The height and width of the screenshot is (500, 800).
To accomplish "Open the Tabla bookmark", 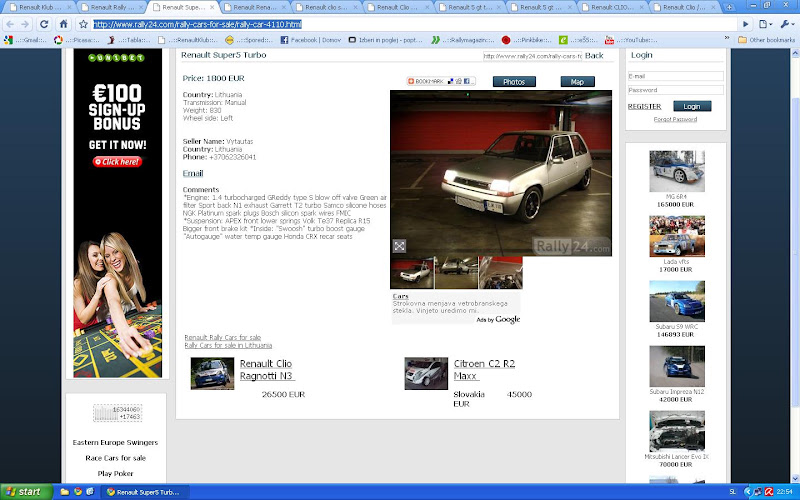I will 129,40.
